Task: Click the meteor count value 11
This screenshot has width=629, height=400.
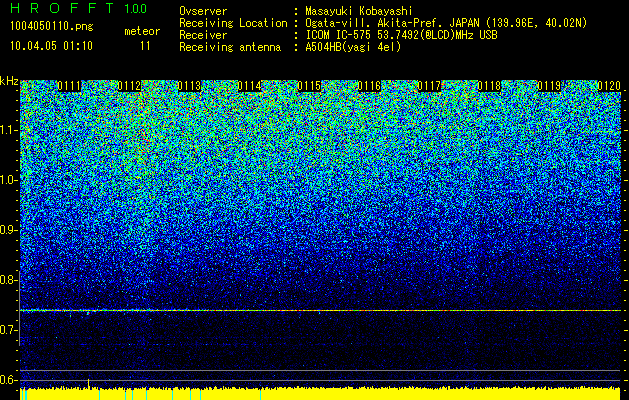Action: [145, 46]
